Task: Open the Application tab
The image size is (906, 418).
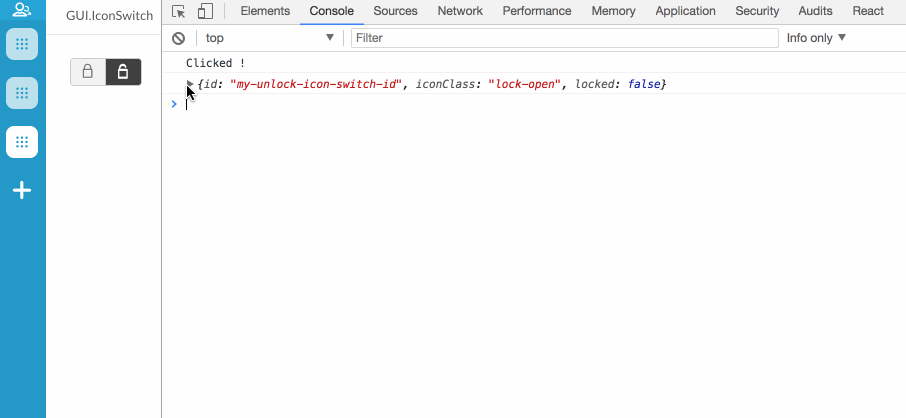Action: [685, 11]
